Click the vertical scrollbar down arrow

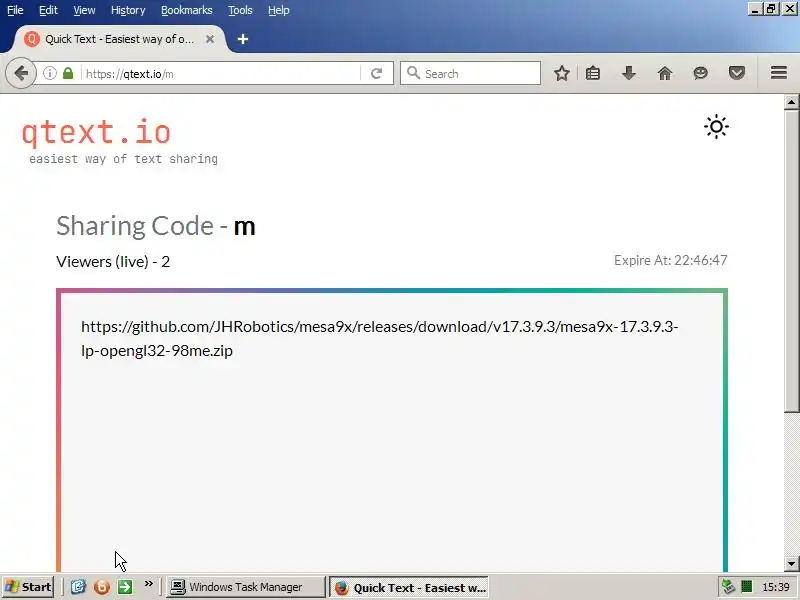791,564
